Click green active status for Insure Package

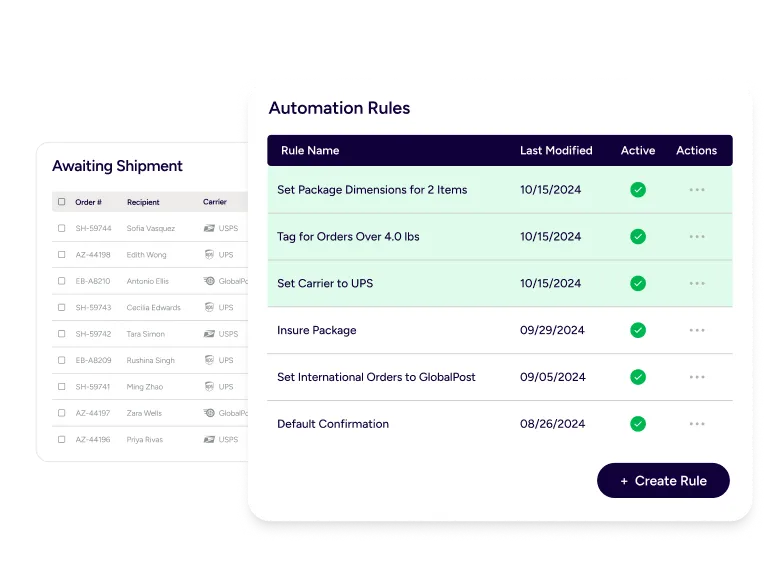[637, 330]
